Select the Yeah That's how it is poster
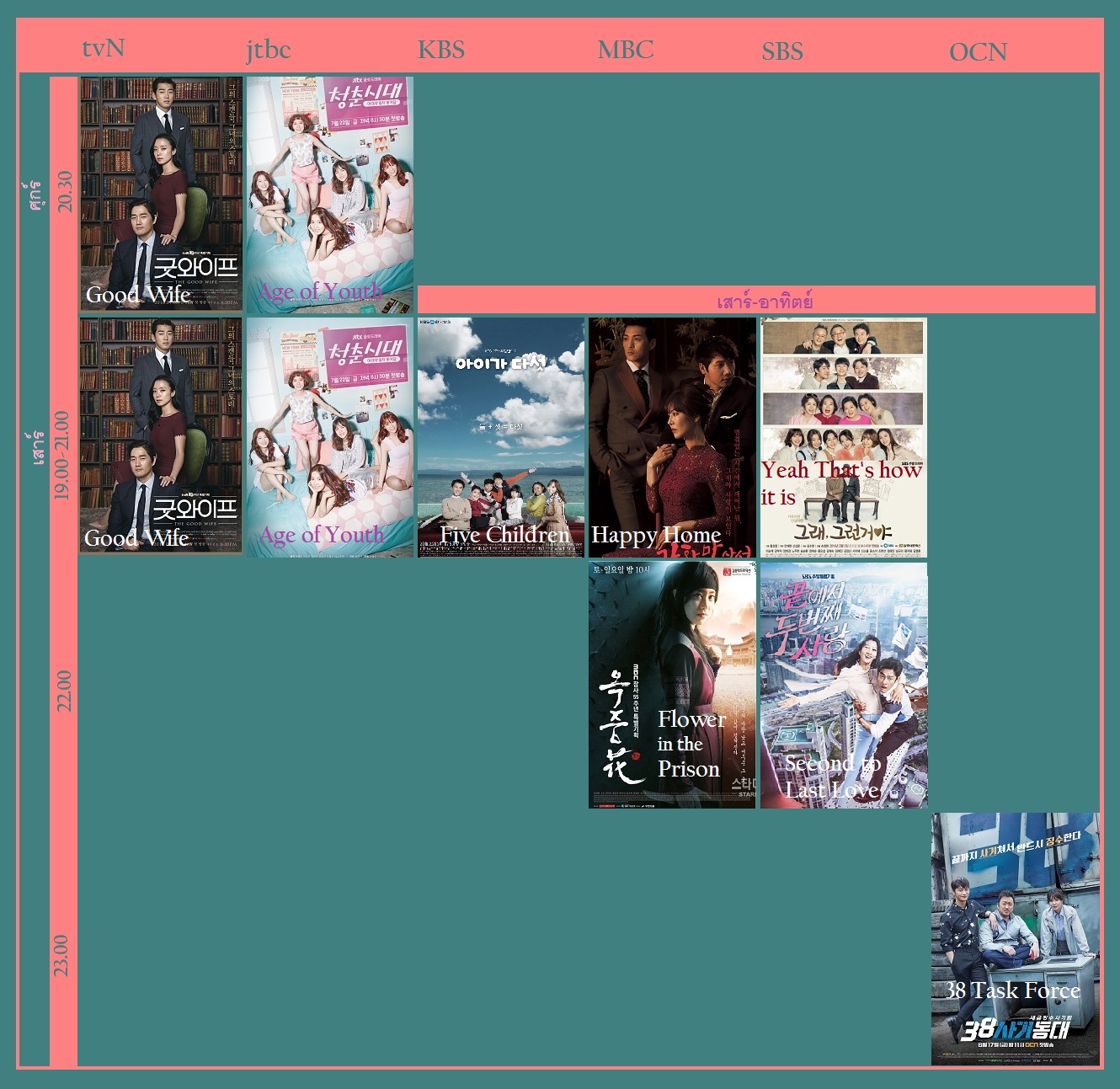The width and height of the screenshot is (1120, 1089). click(x=844, y=437)
